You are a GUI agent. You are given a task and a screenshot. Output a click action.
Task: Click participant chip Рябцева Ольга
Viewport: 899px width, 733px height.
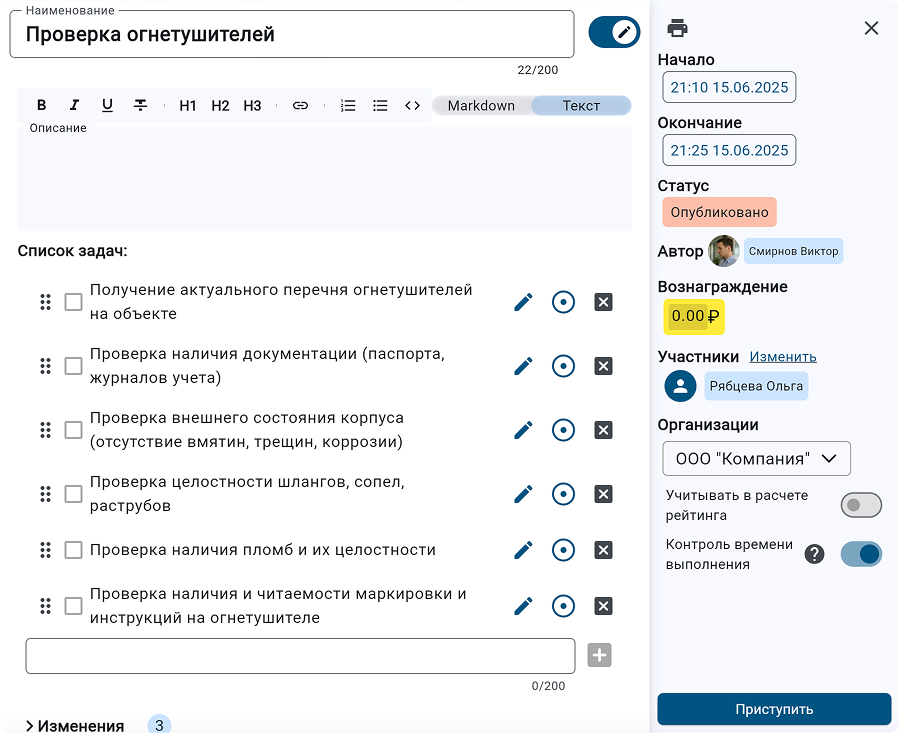(x=756, y=386)
